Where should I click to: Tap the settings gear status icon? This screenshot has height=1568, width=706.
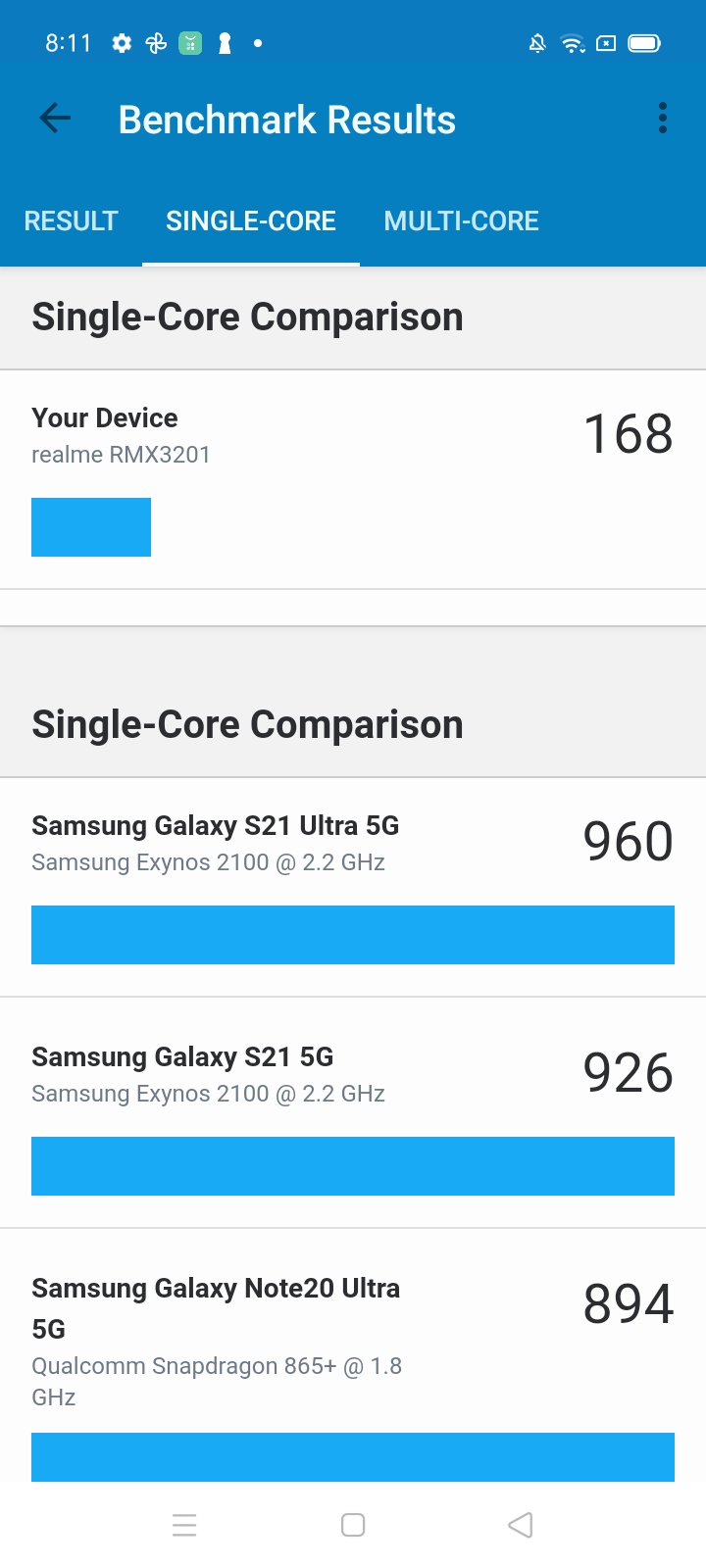pyautogui.click(x=122, y=43)
